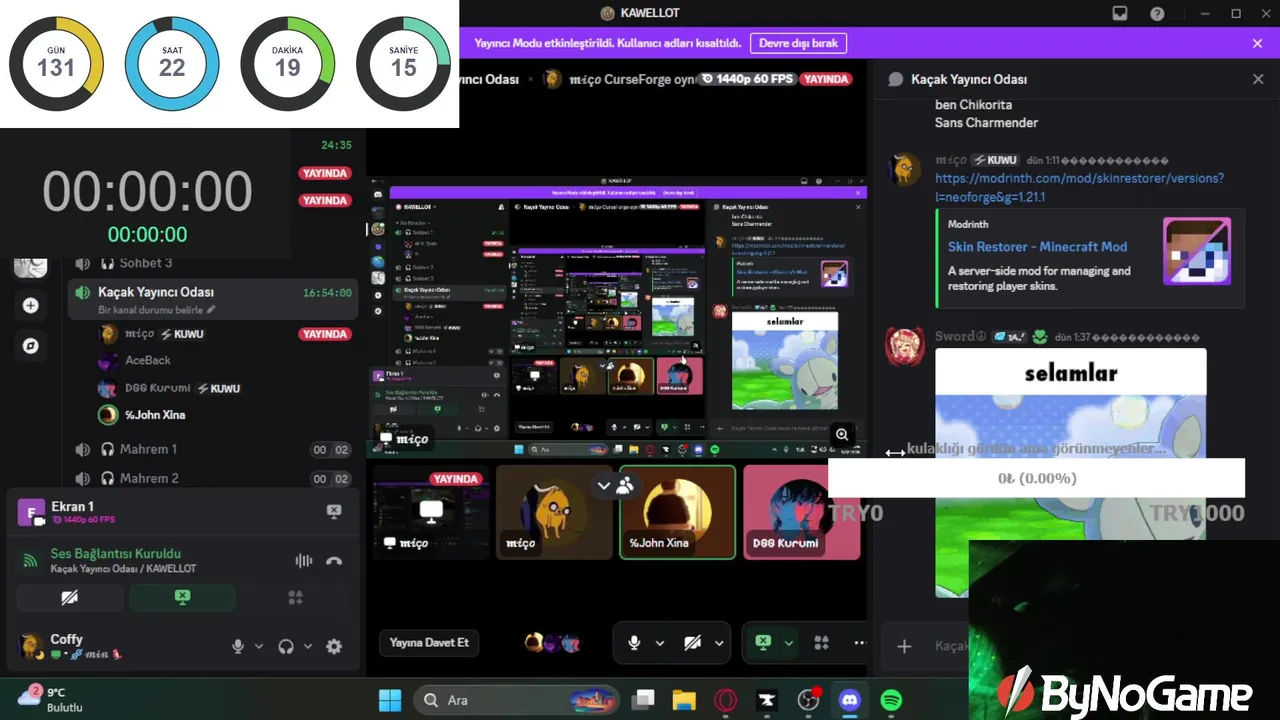This screenshot has width=1280, height=720.
Task: Disconnect from voice with hang-up icon
Action: pyautogui.click(x=334, y=561)
